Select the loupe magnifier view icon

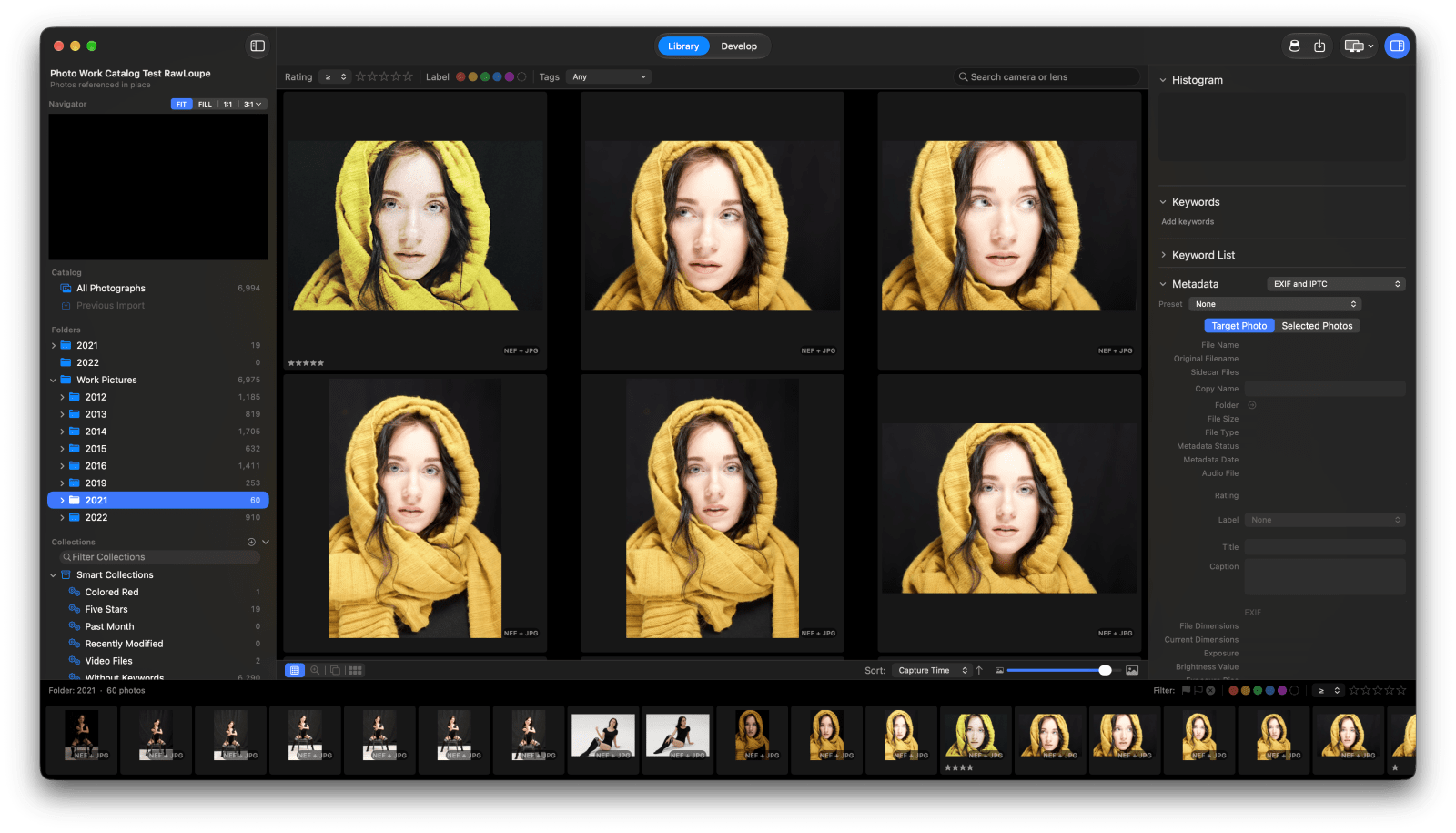coord(315,670)
